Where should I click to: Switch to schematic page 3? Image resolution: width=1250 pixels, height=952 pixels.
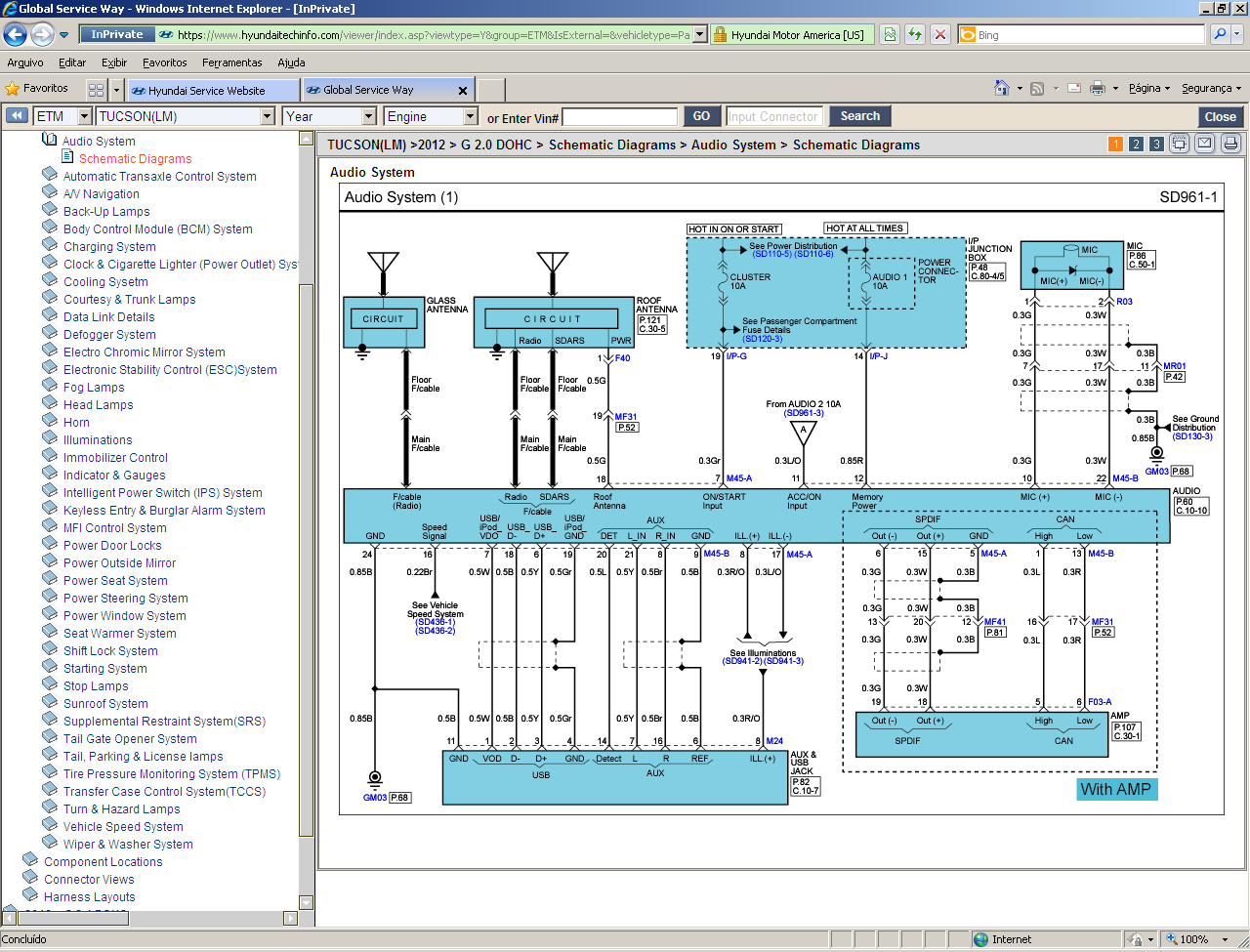pos(1156,144)
